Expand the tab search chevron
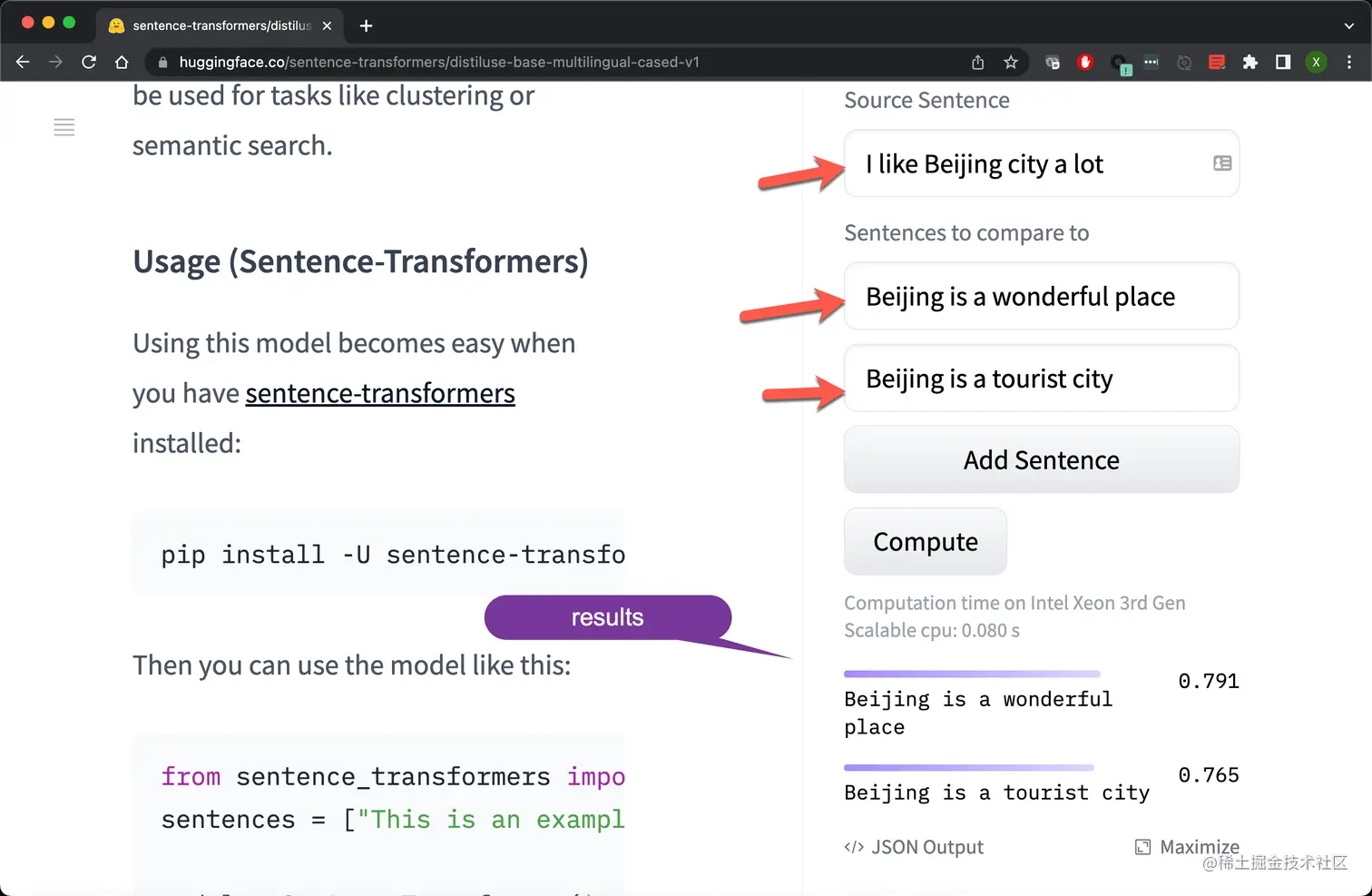 click(1348, 25)
